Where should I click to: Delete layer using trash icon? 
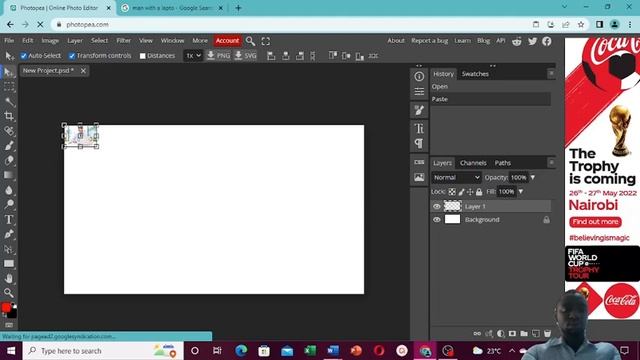pyautogui.click(x=547, y=333)
